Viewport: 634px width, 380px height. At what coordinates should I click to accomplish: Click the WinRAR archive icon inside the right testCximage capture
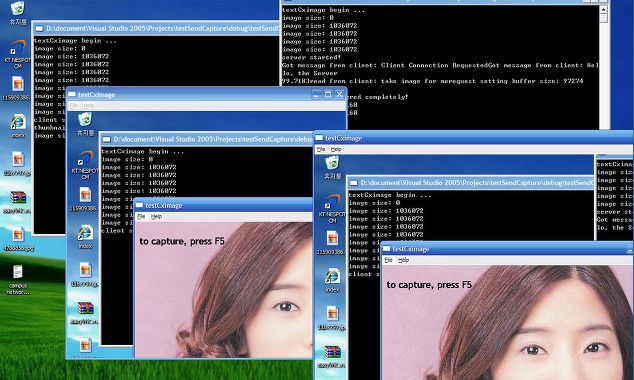coord(332,352)
